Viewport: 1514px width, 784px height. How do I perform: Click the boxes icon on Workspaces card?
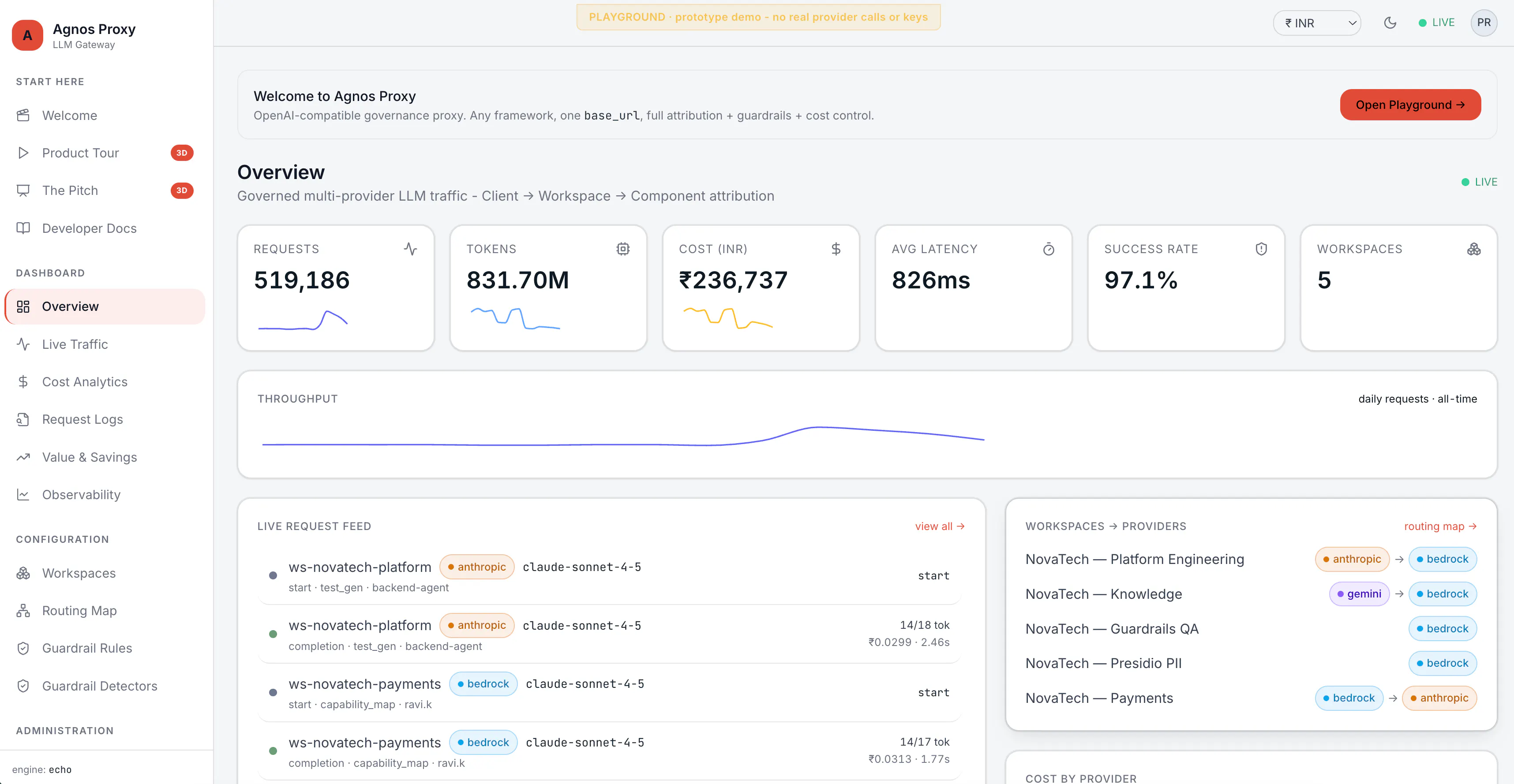point(1474,249)
